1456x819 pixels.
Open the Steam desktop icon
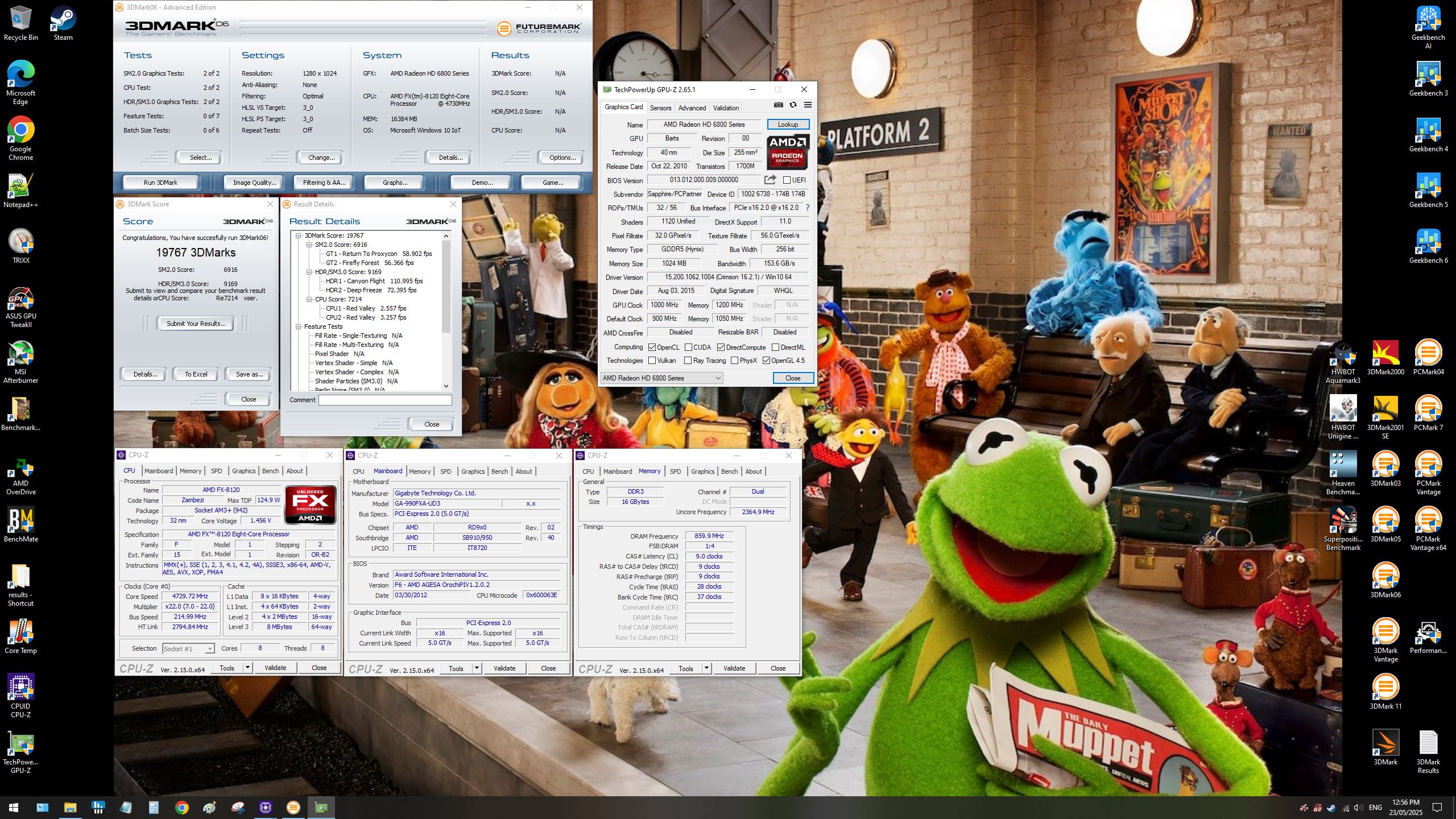coord(63,23)
